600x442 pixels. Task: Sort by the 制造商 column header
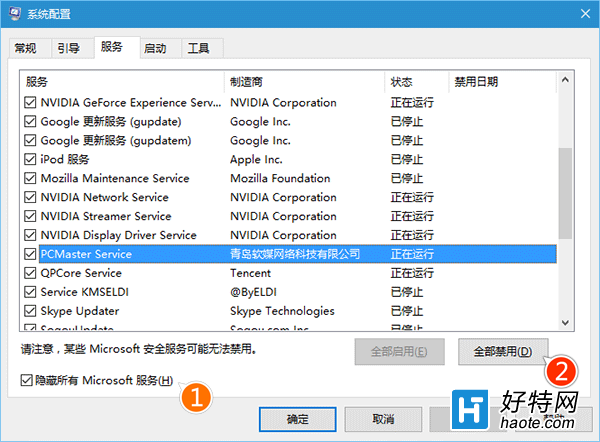click(x=305, y=82)
